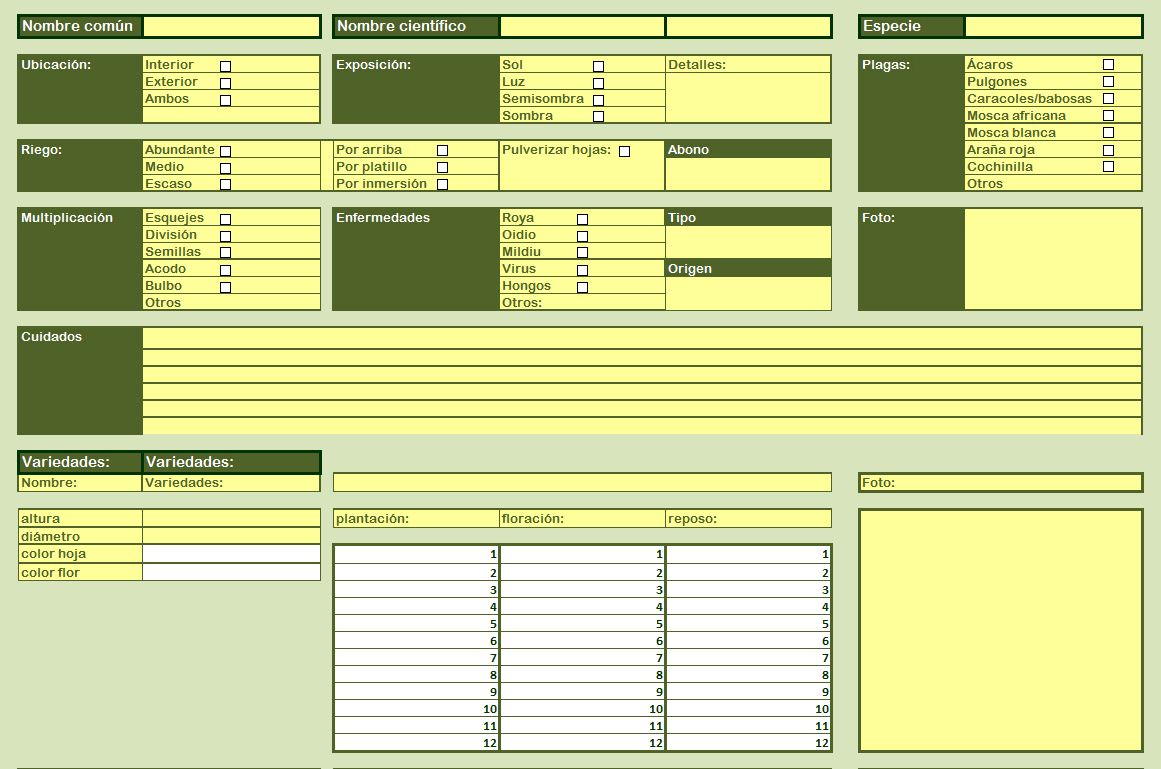Enable the Sol exposure checkbox

(598, 67)
